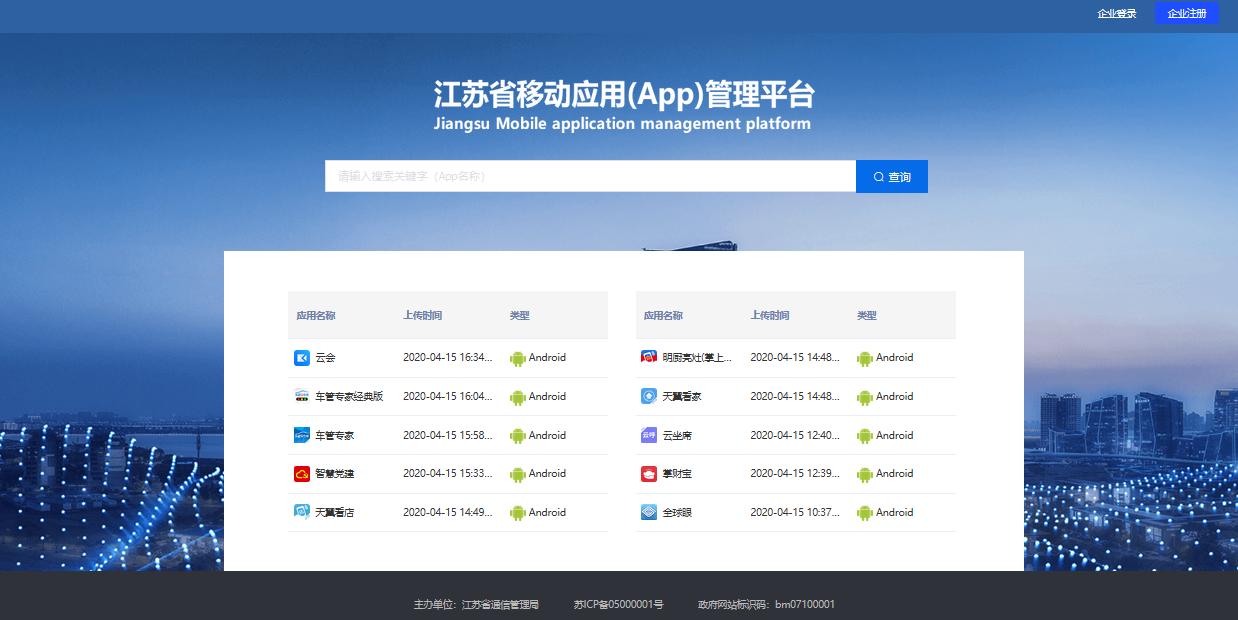Click the 云会 app icon

pos(301,357)
